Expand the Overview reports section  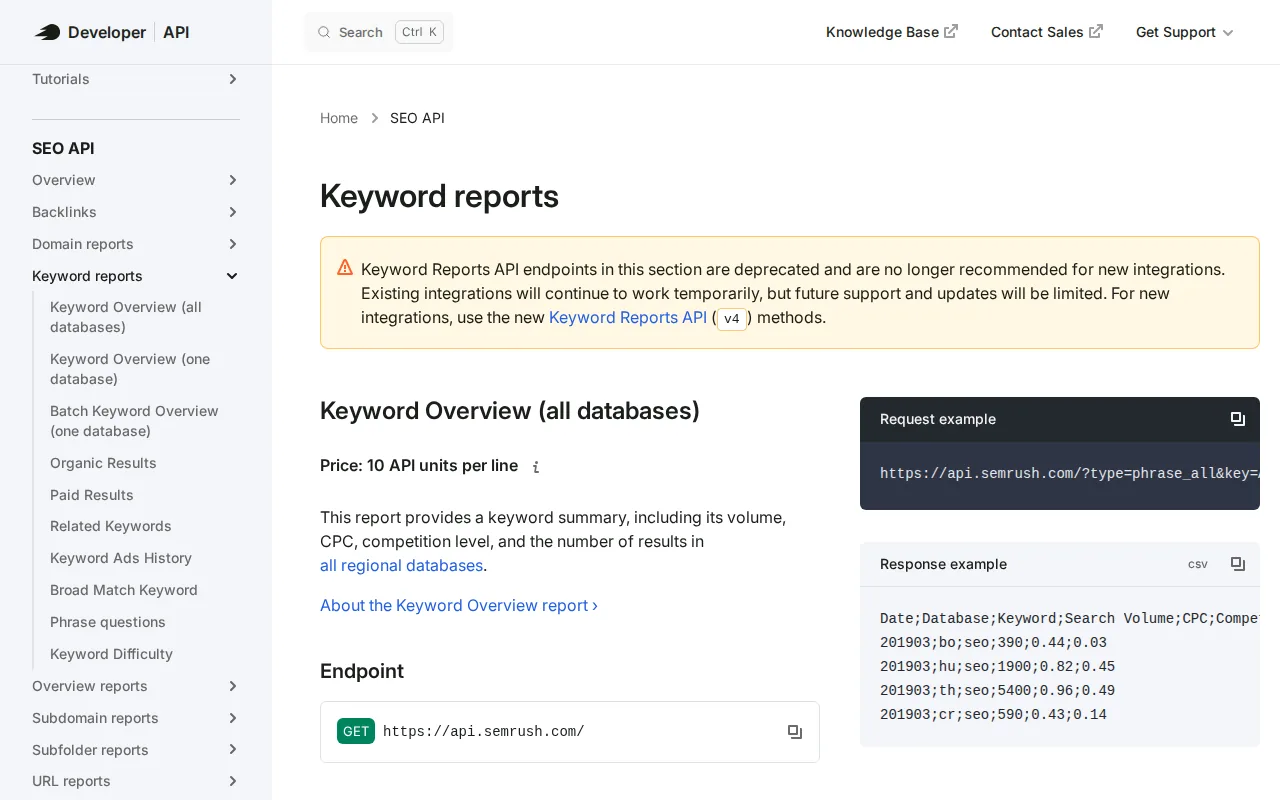coord(232,686)
